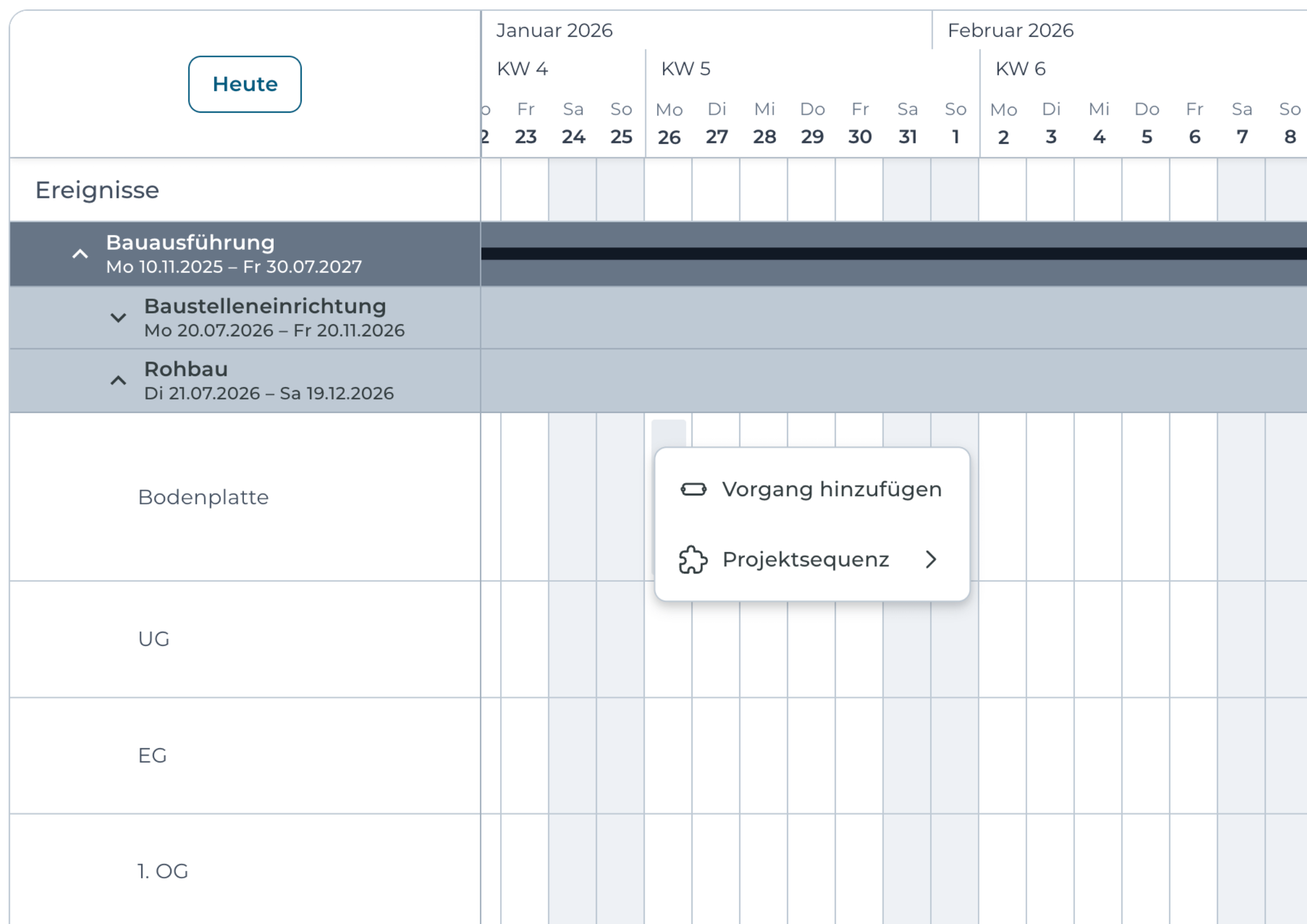Click the Vorgang hinzufügen bar icon

click(694, 489)
